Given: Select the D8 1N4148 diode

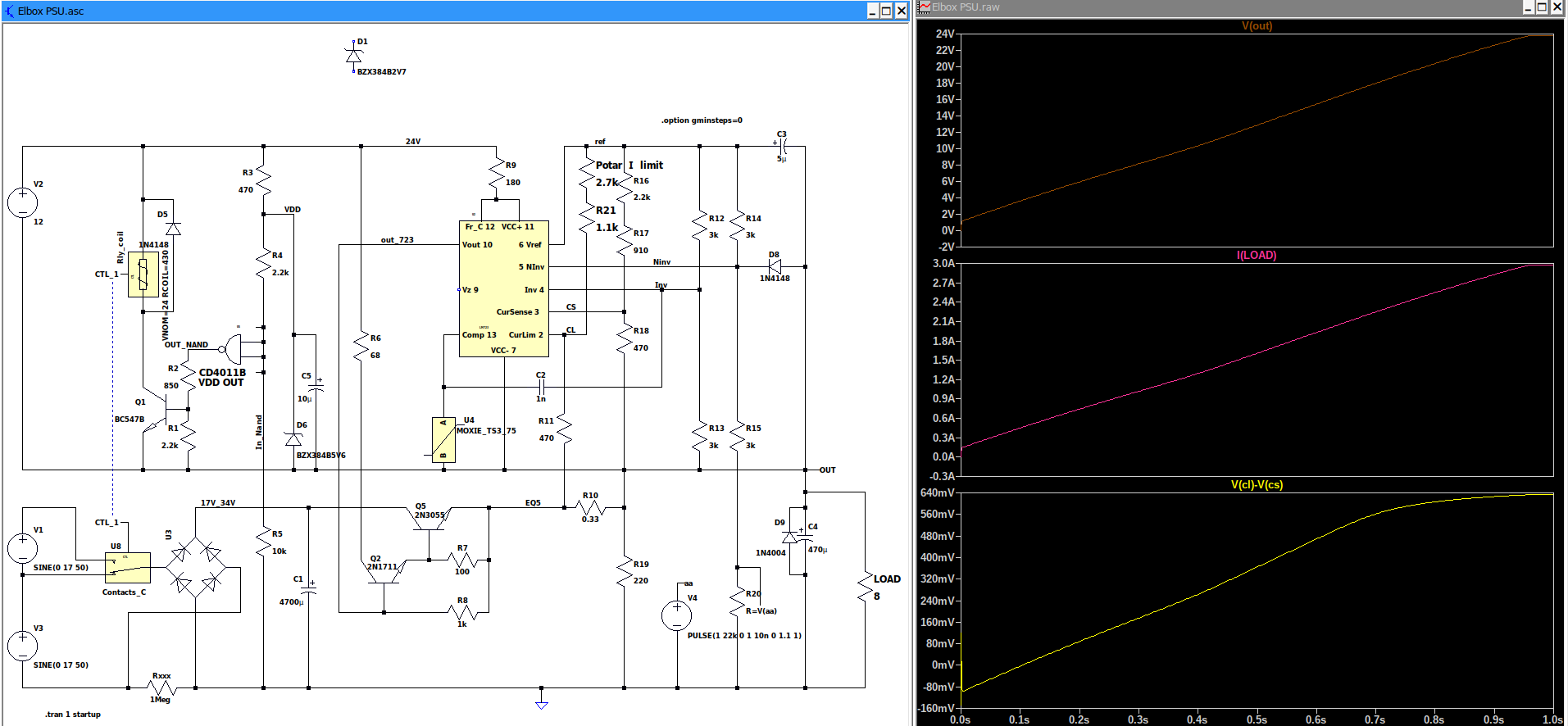Looking at the screenshot, I should (775, 266).
